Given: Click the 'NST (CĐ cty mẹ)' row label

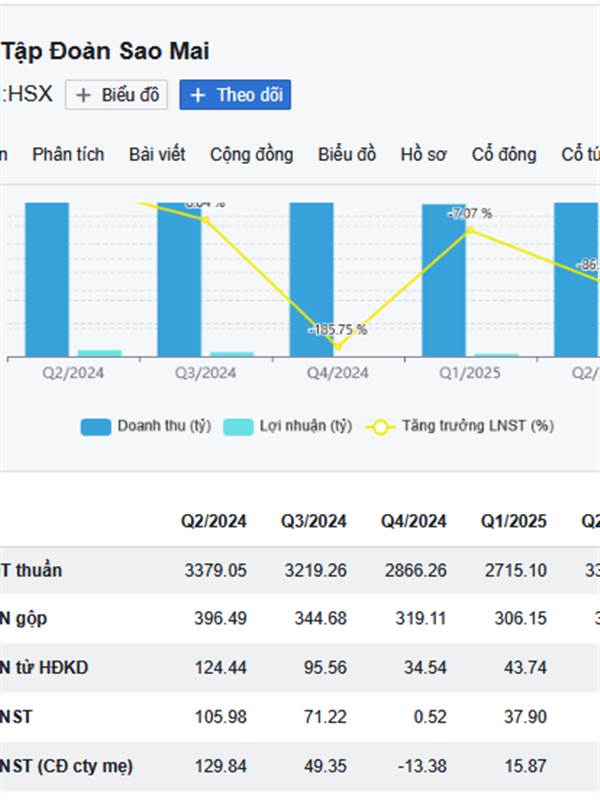Looking at the screenshot, I should [x=66, y=767].
